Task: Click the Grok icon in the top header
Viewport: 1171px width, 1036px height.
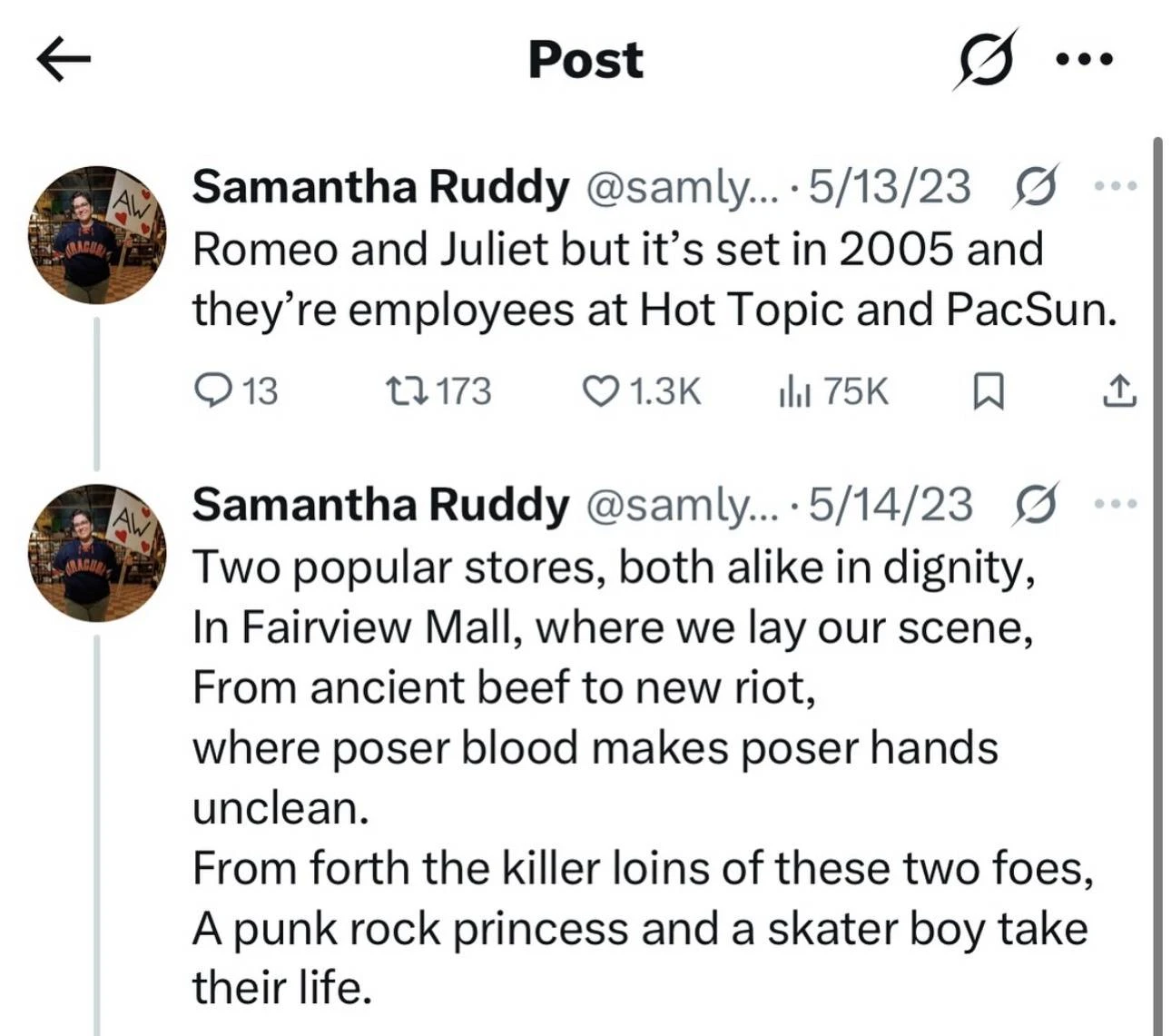Action: pos(985,60)
